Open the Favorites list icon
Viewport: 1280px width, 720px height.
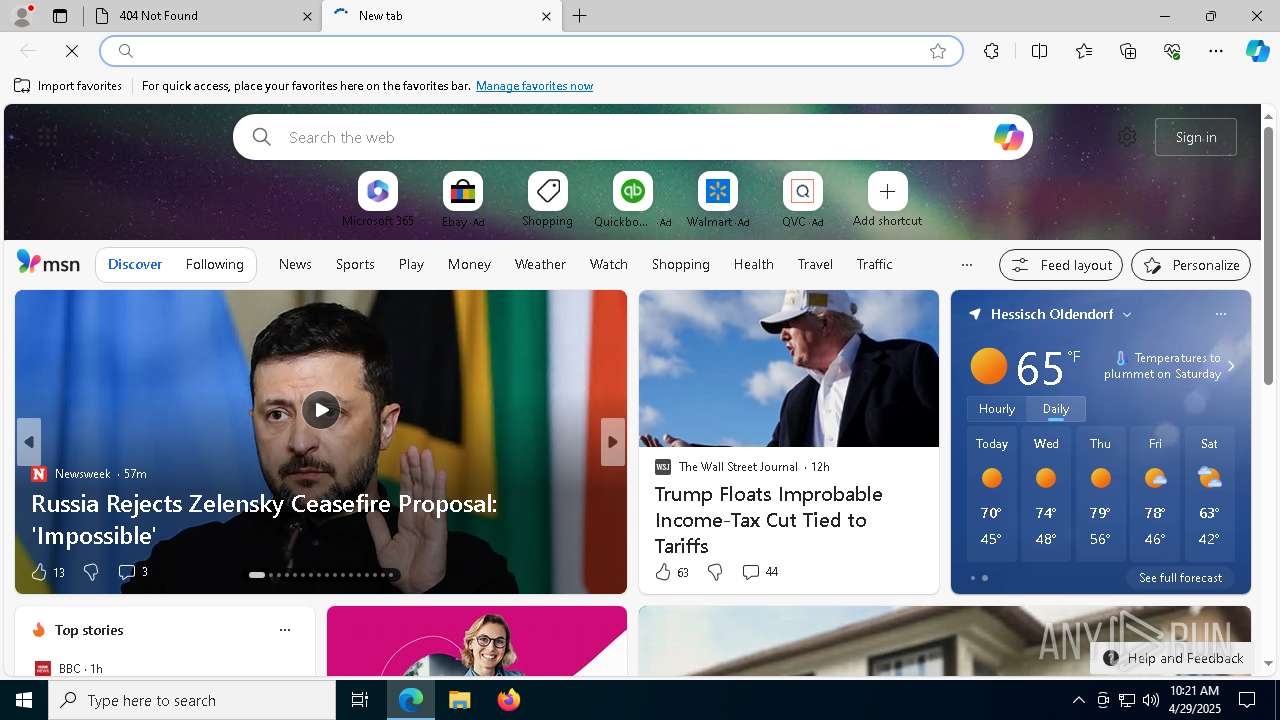click(1084, 51)
